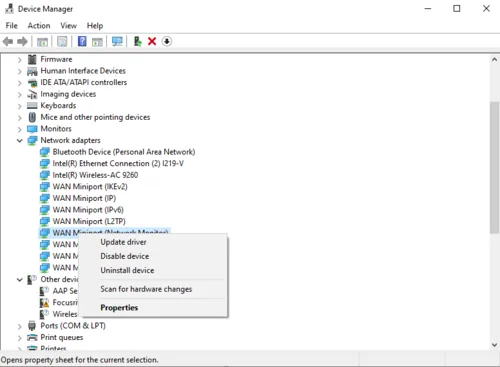Select Intel(R) Wireless-AC 9260 adapter

click(95, 175)
